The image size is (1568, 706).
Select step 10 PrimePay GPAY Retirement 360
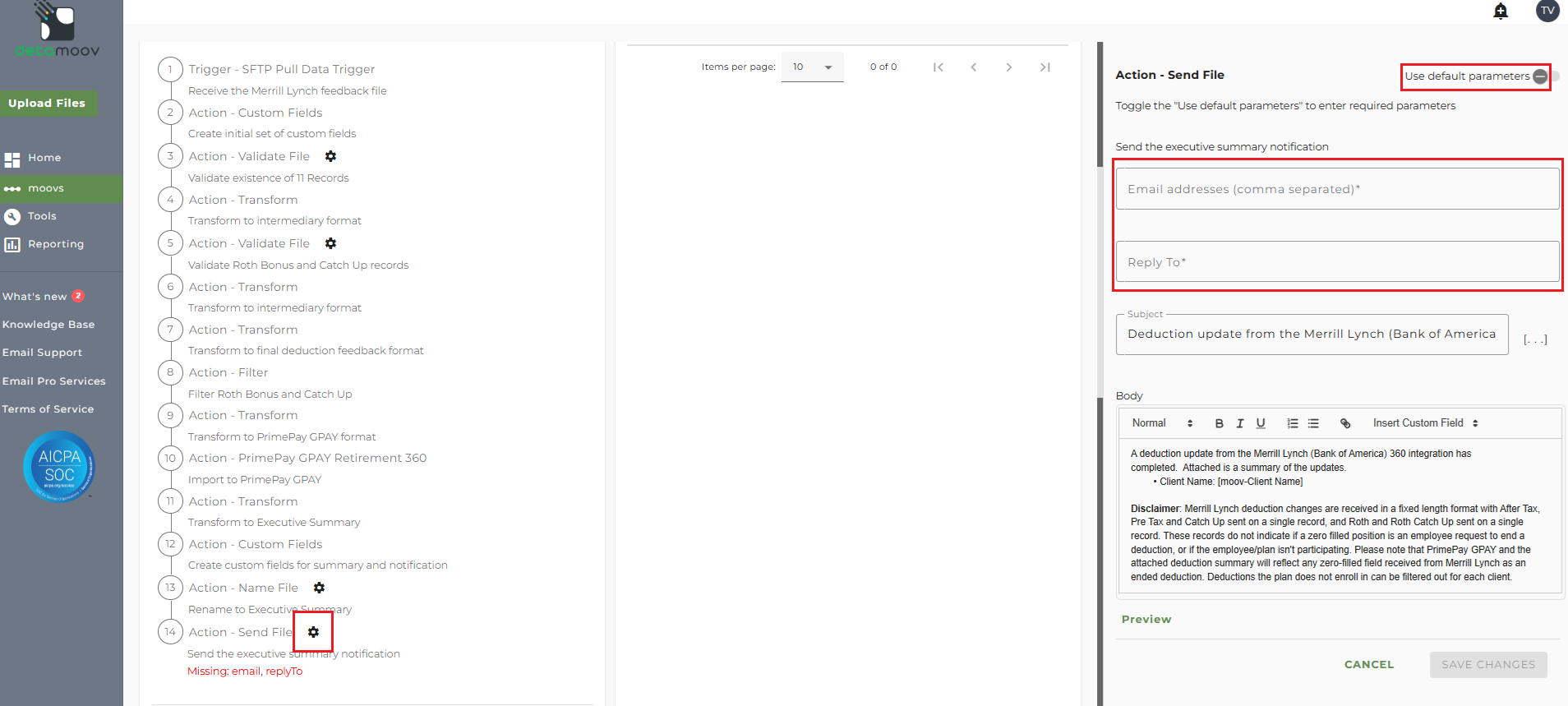[x=307, y=458]
